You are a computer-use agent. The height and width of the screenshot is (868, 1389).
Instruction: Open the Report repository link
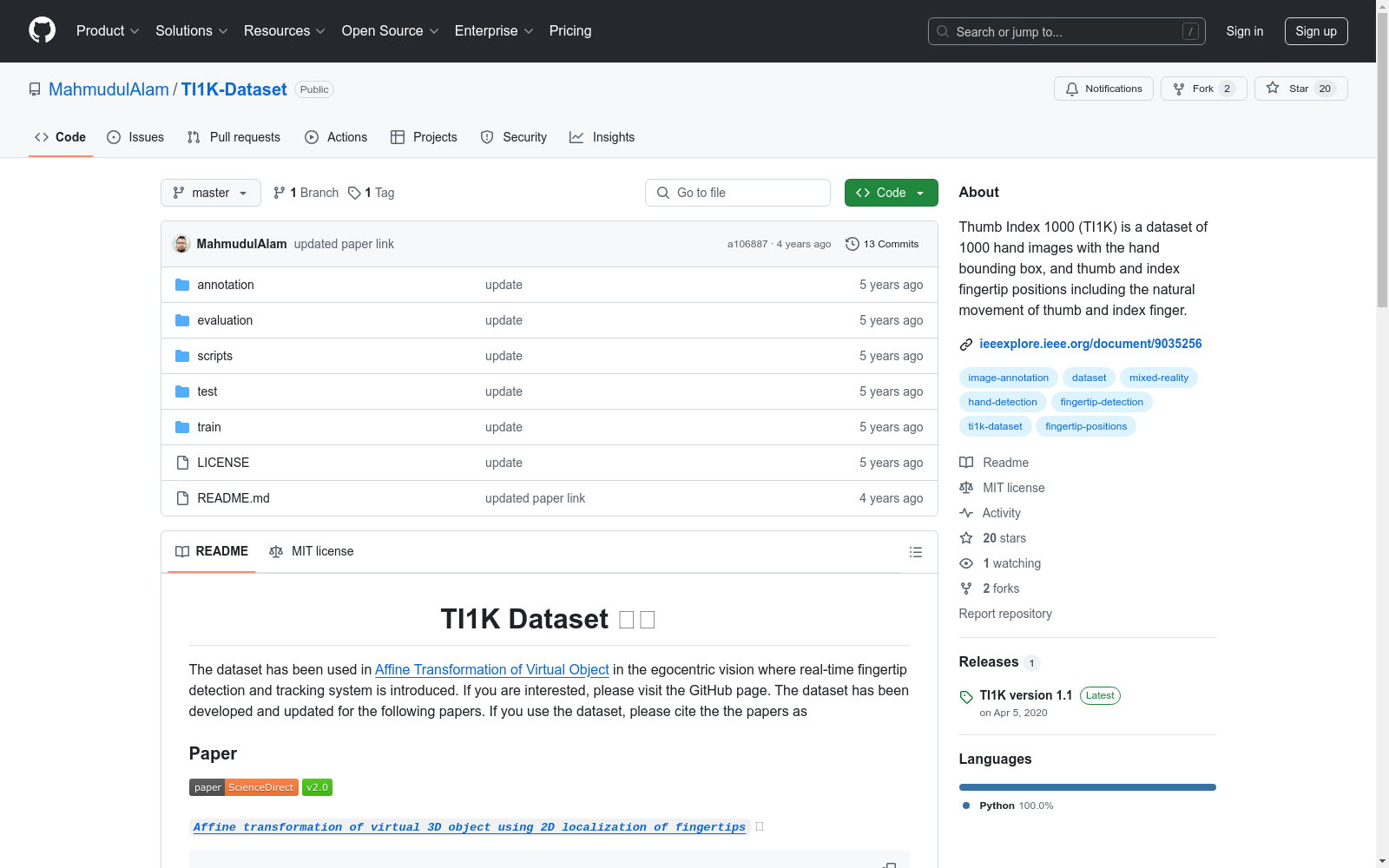1005,614
